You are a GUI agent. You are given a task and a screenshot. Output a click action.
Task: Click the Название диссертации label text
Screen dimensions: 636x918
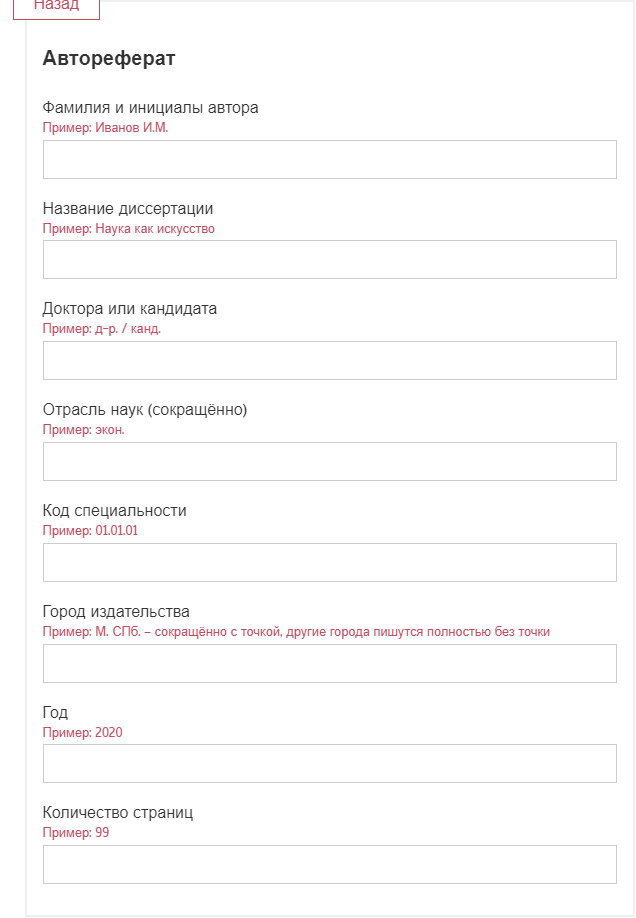[128, 208]
